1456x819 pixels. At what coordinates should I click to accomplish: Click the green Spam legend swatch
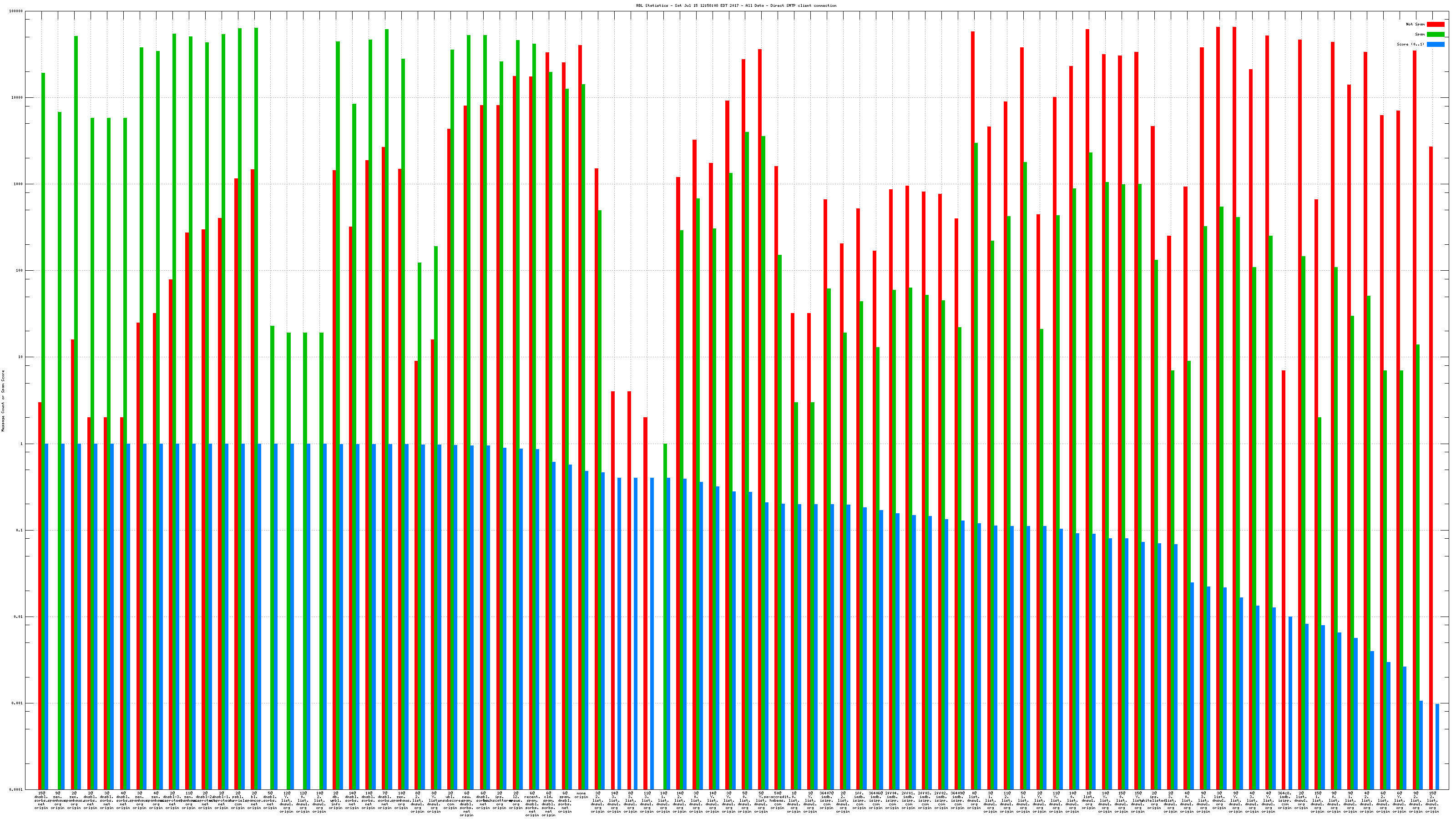(x=1436, y=35)
